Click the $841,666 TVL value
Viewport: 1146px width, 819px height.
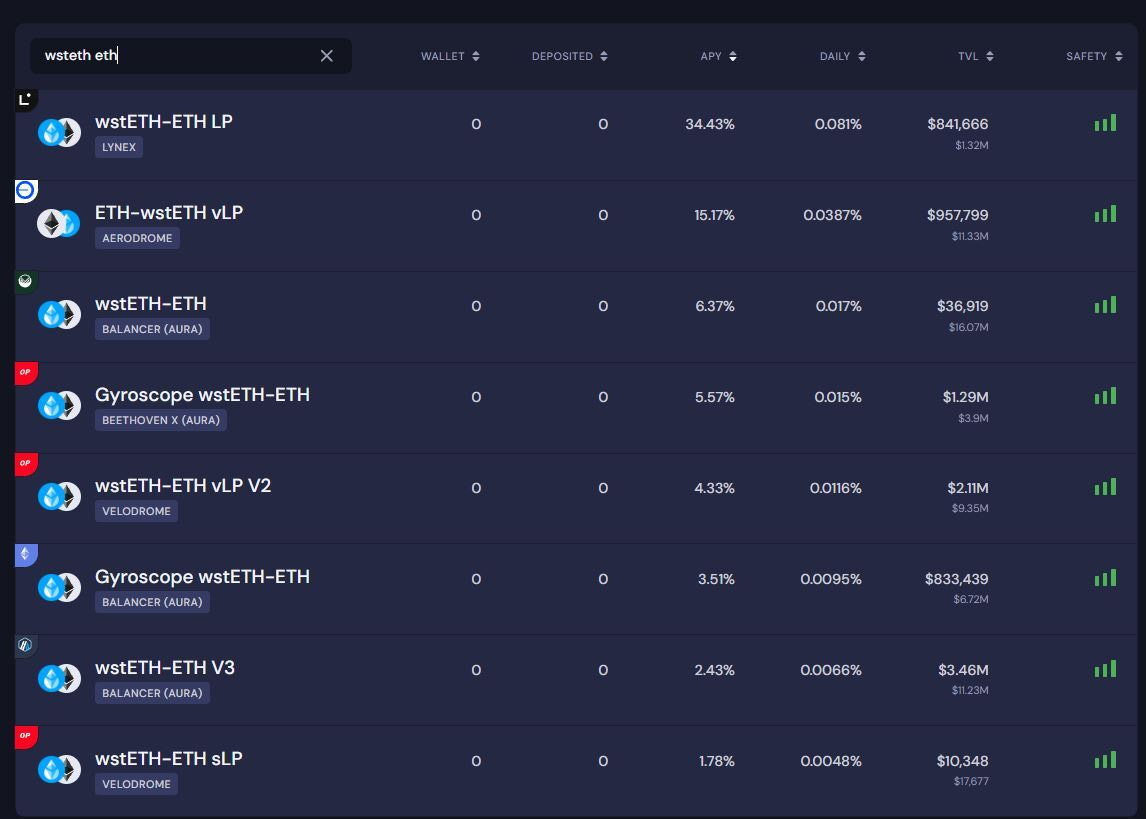point(957,124)
